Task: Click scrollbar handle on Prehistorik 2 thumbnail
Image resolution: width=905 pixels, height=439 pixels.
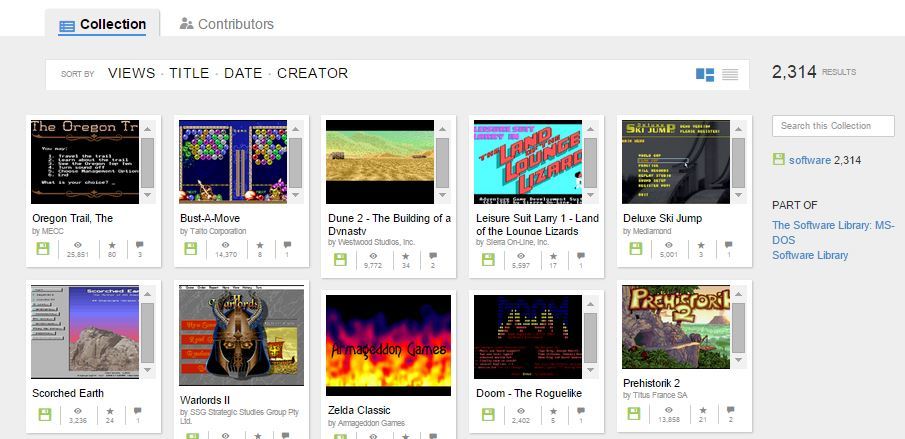Action: [x=738, y=328]
